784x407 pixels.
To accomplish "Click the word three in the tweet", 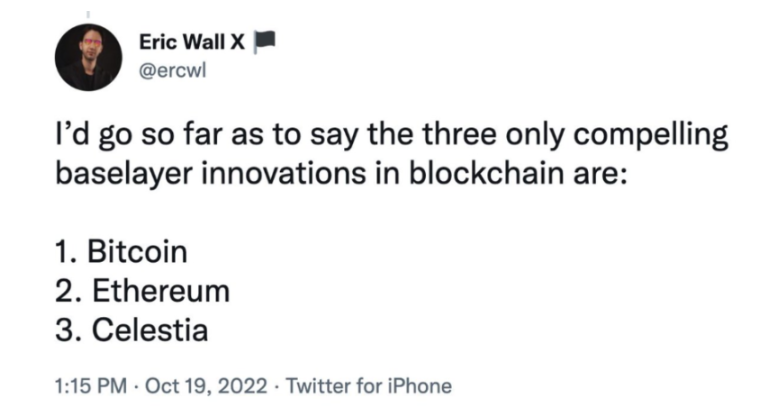I will (460, 134).
